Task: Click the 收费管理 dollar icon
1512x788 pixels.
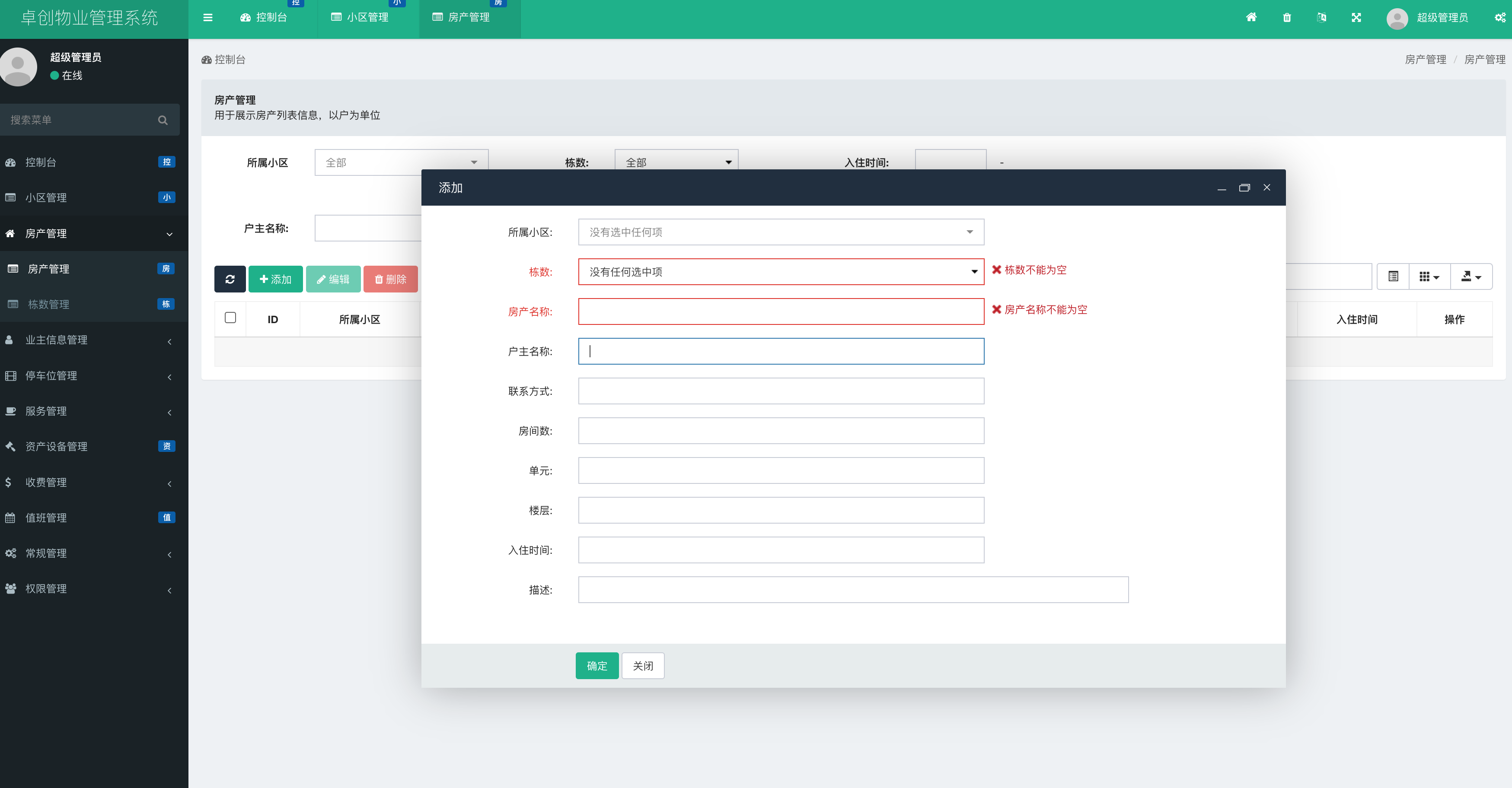Action: click(8, 482)
